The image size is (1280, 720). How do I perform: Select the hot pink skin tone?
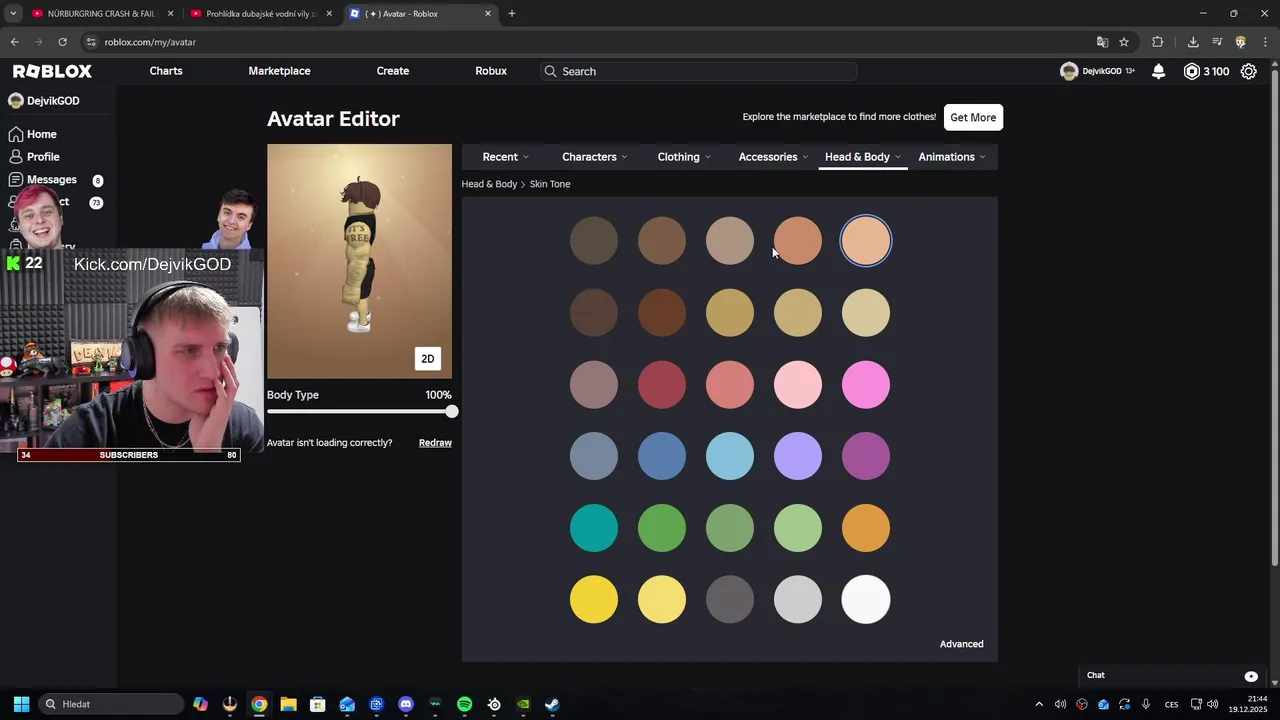(x=866, y=385)
